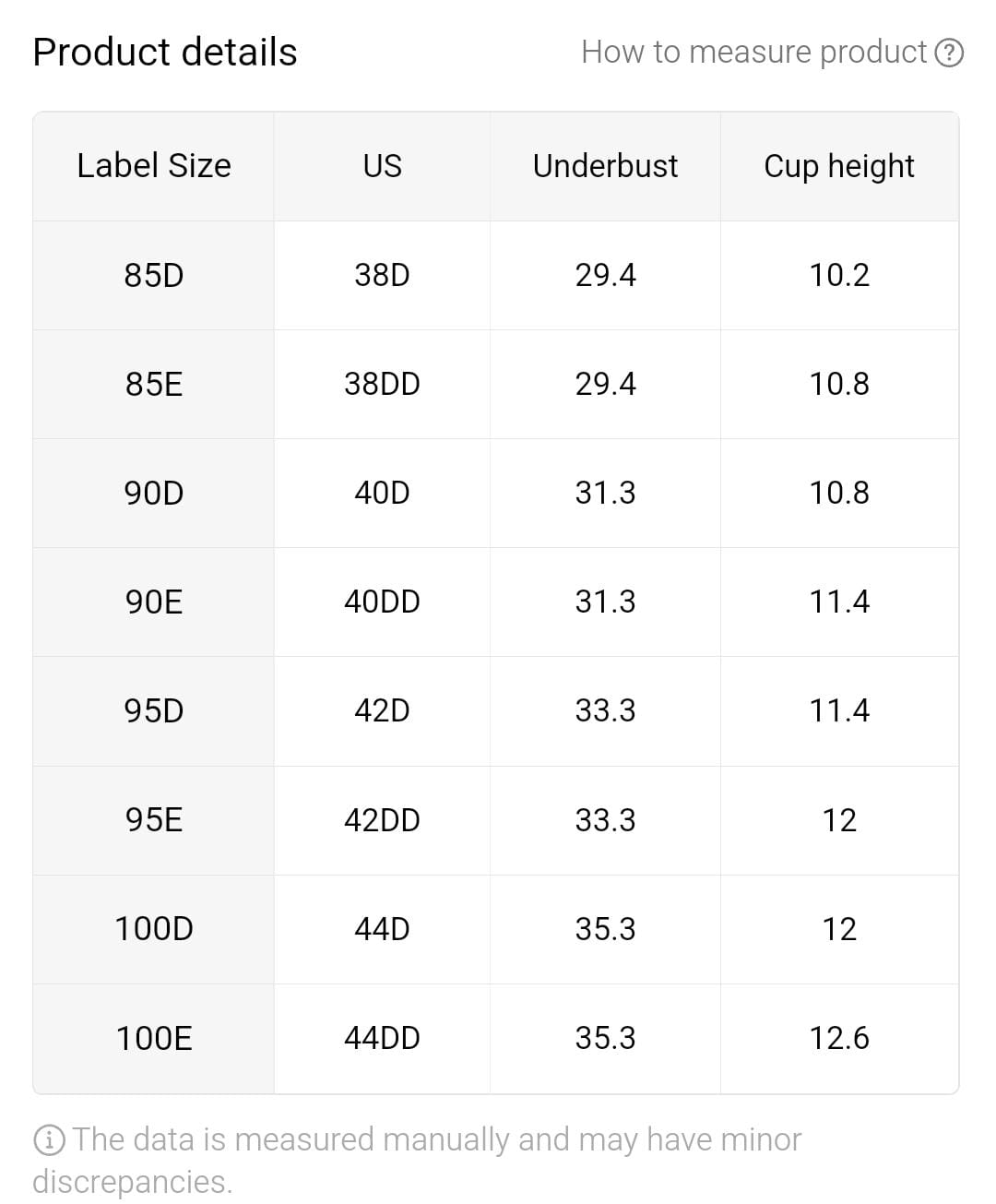The image size is (996, 1204).
Task: Click the question mark help icon
Action: tap(949, 53)
